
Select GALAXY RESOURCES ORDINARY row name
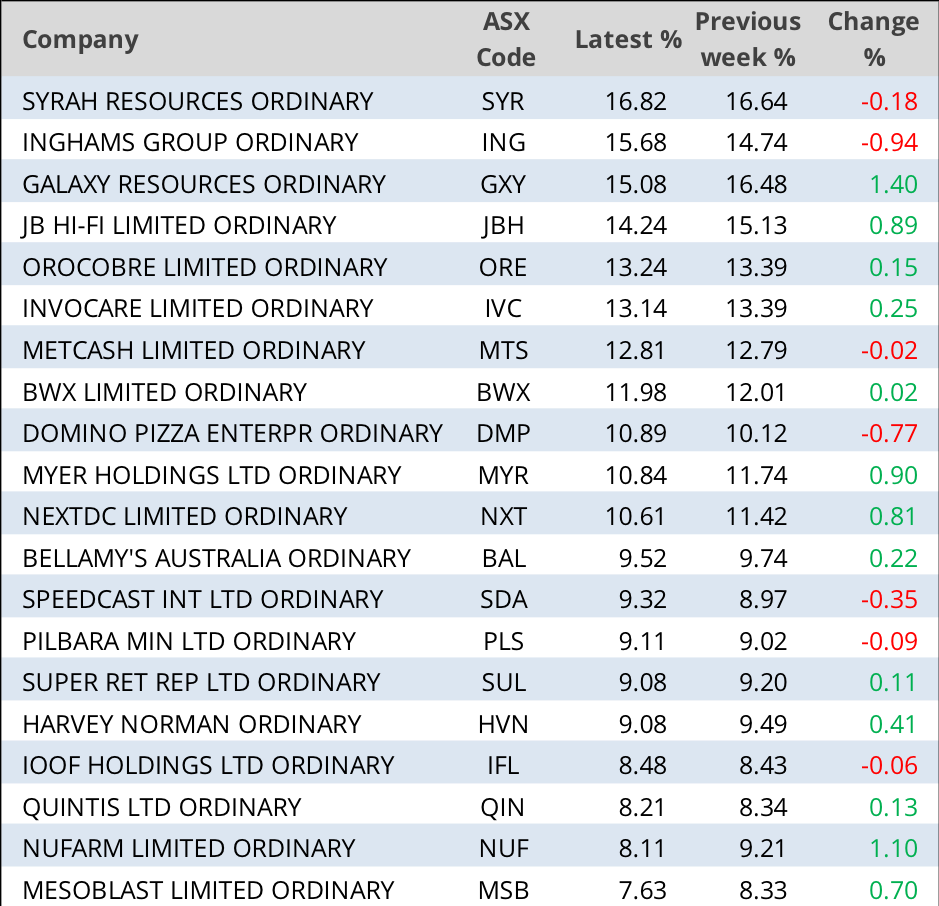pyautogui.click(x=203, y=184)
